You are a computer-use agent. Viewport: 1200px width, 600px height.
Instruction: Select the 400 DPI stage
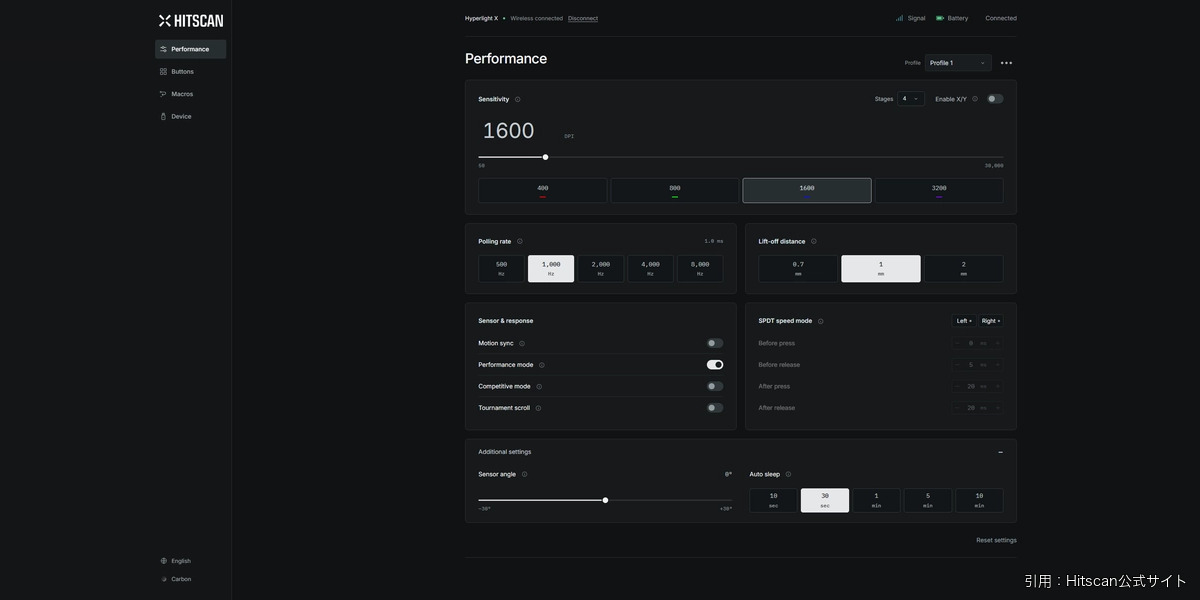(x=543, y=191)
